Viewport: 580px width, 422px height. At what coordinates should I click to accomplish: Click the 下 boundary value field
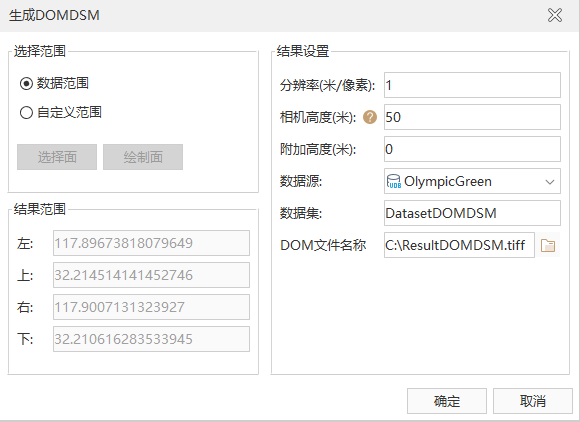click(x=151, y=339)
